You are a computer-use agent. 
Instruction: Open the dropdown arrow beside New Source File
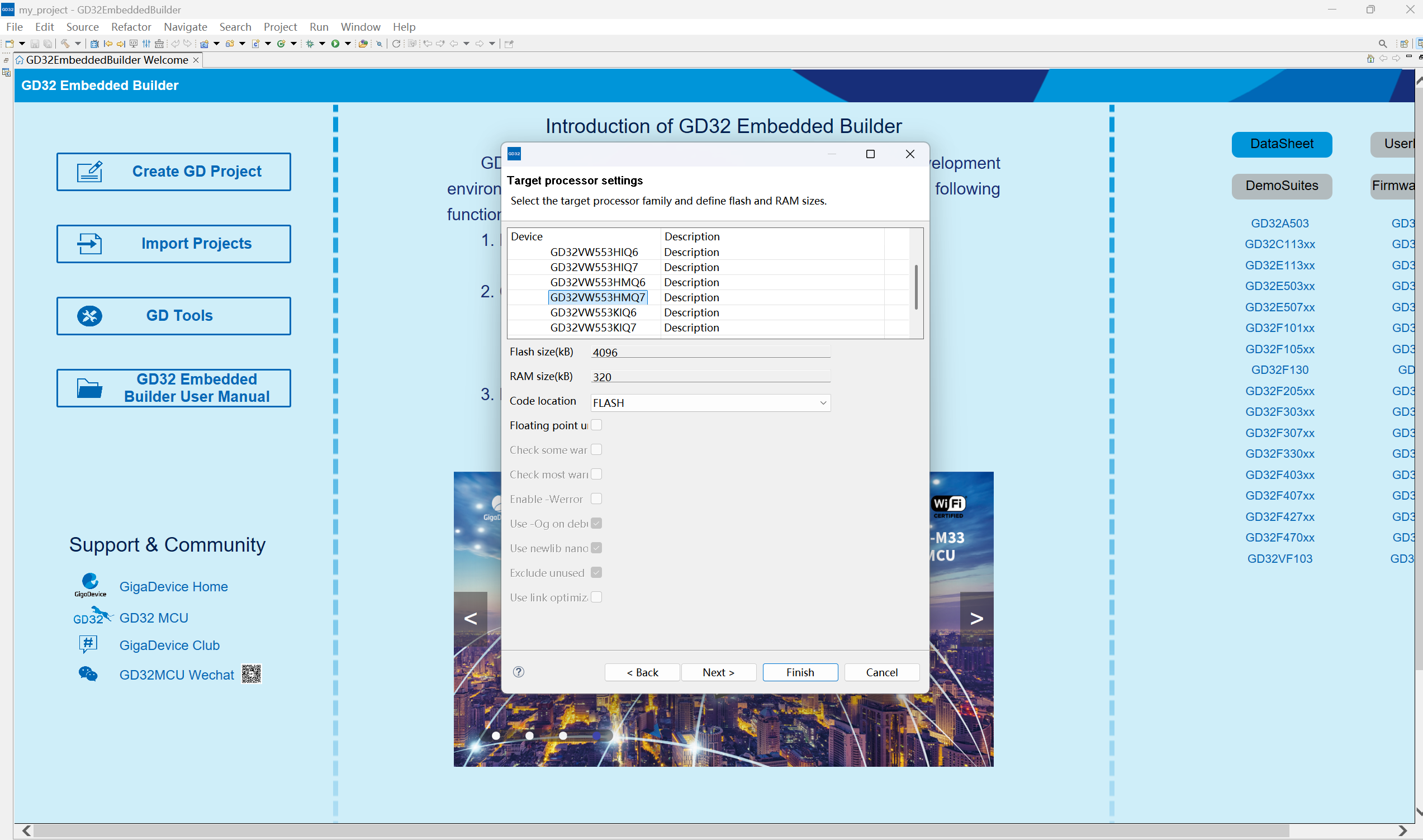[x=268, y=44]
